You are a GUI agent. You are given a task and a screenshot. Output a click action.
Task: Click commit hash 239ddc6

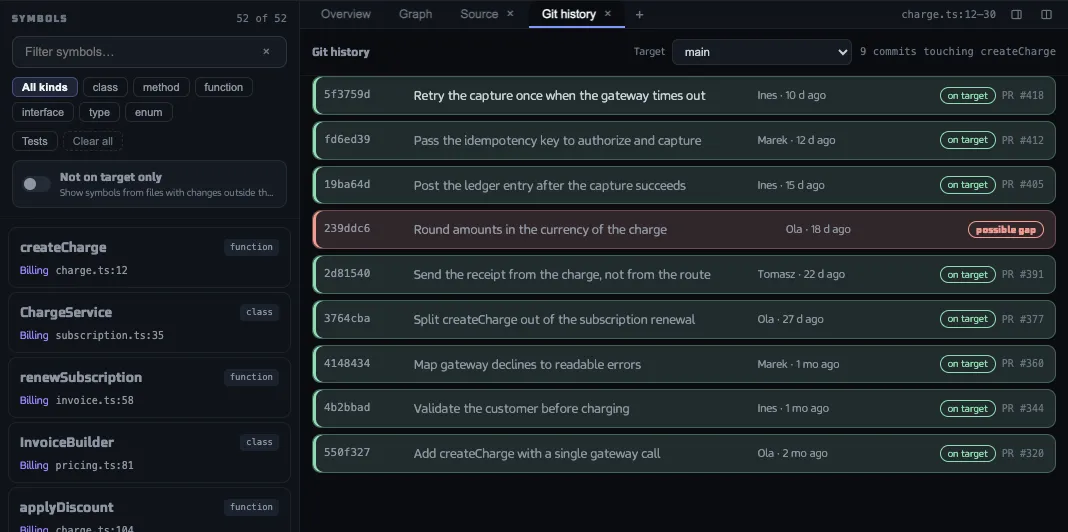347,229
